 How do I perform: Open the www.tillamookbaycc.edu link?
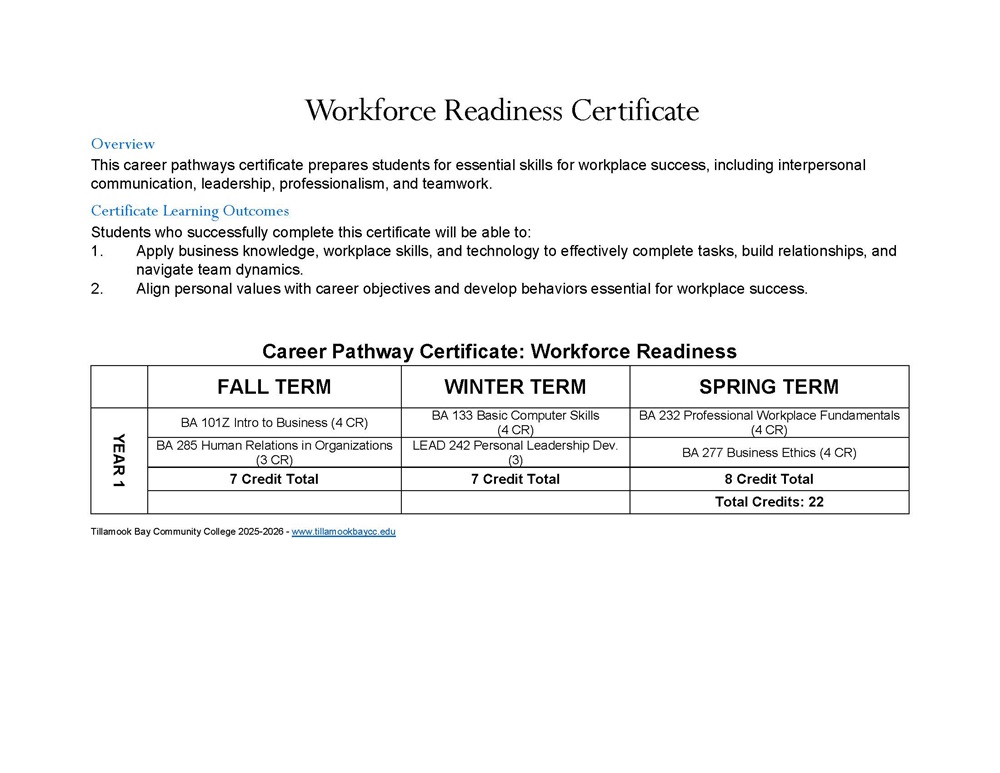point(343,532)
